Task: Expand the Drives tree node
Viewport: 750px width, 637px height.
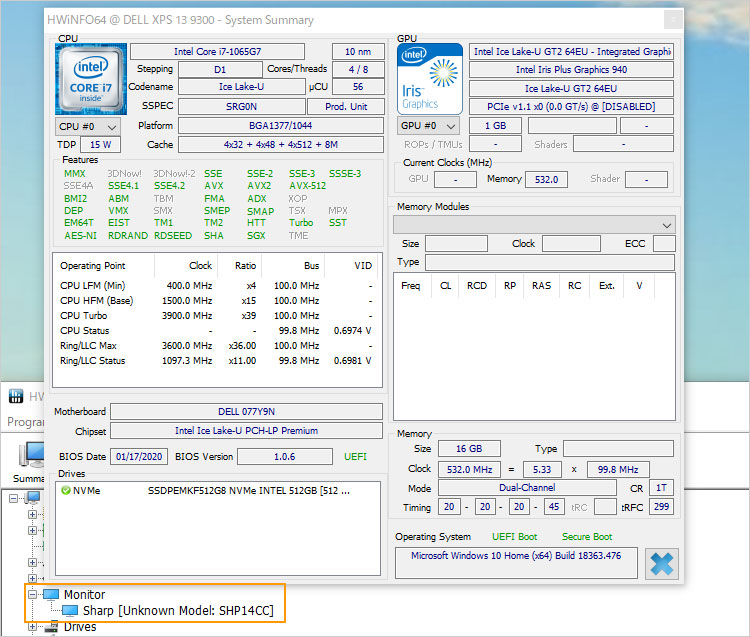Action: click(33, 626)
